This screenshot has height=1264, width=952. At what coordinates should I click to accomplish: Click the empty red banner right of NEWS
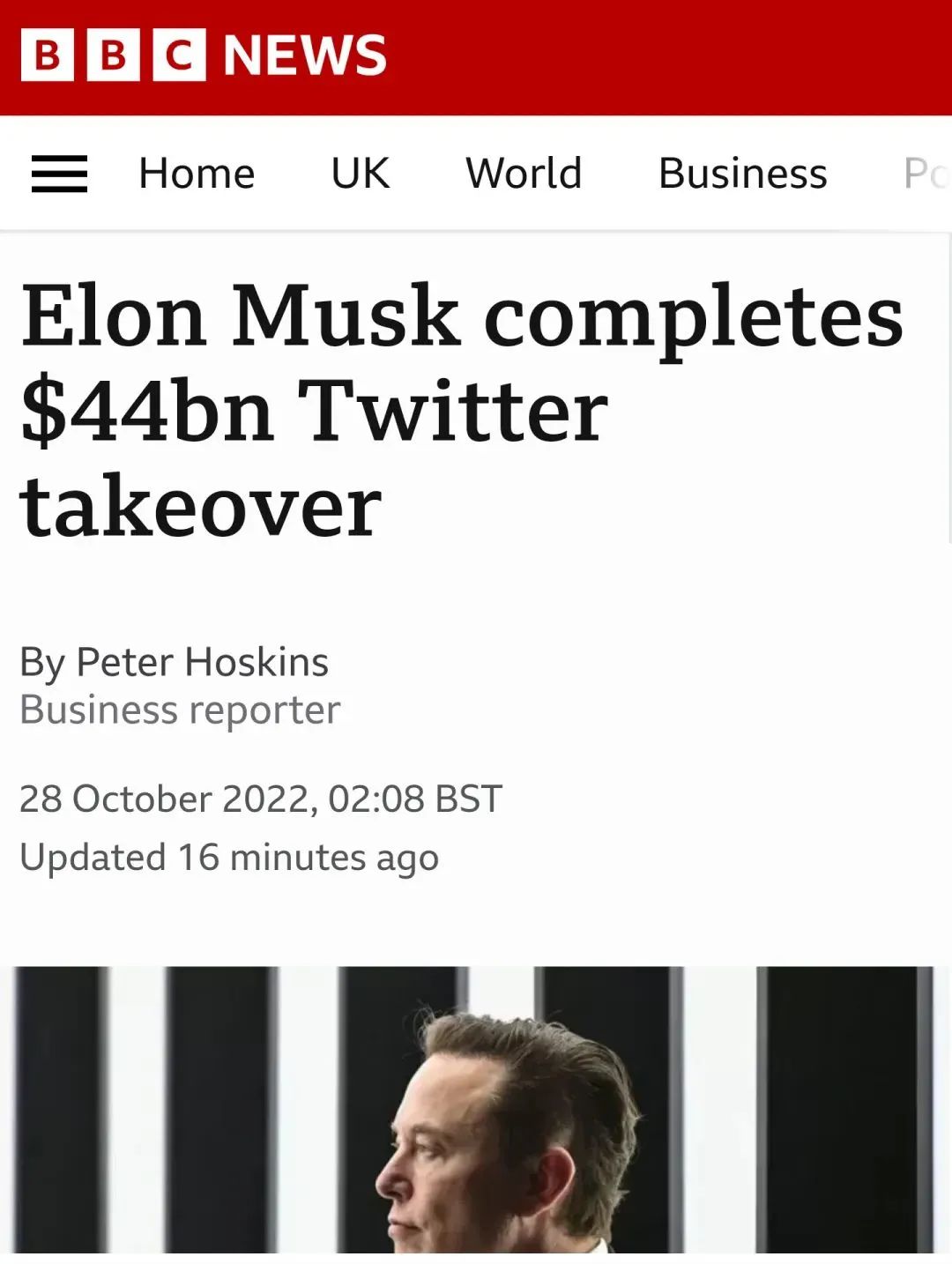click(x=670, y=56)
